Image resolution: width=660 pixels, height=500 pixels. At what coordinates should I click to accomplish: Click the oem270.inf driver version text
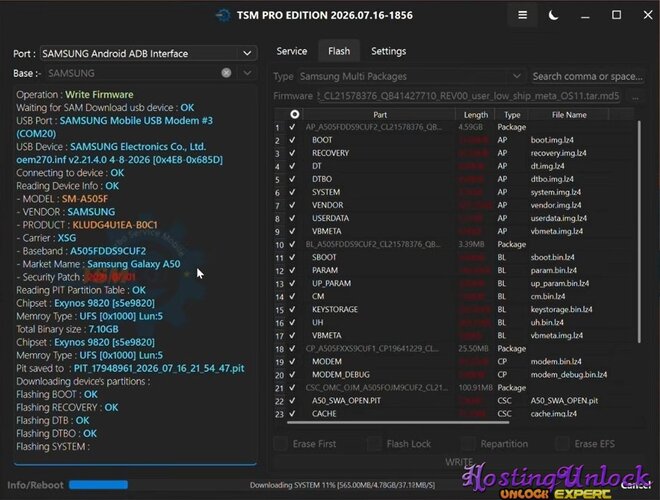[x=119, y=160]
